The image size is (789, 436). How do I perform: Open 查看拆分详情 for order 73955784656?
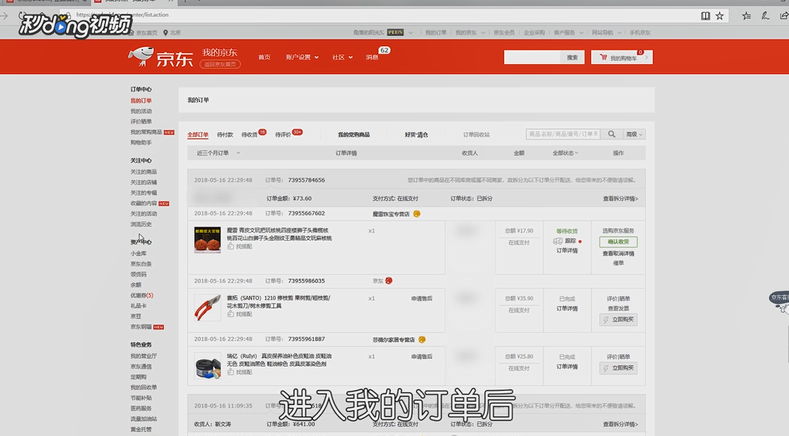coord(620,199)
